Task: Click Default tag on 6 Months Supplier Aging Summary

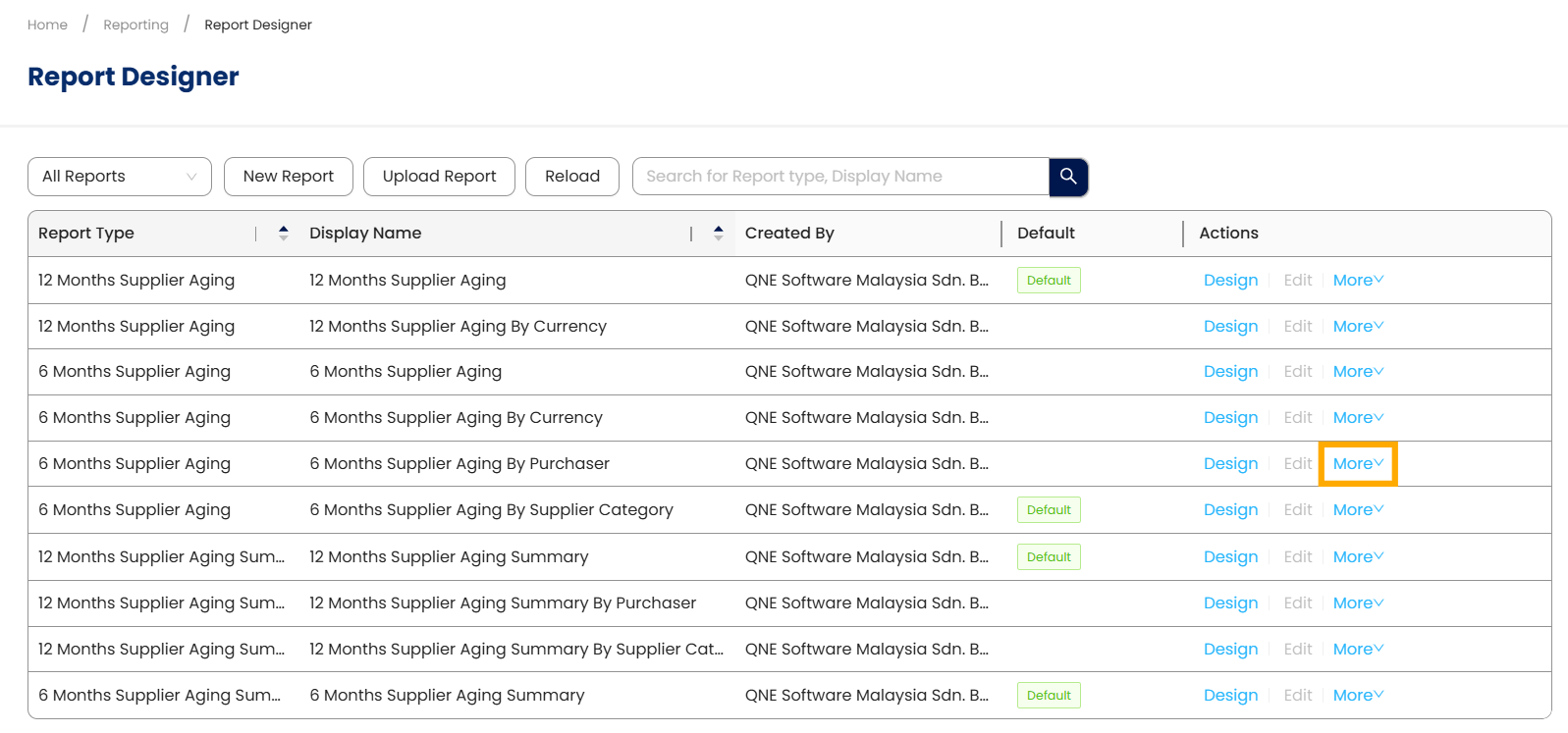Action: pyautogui.click(x=1049, y=695)
